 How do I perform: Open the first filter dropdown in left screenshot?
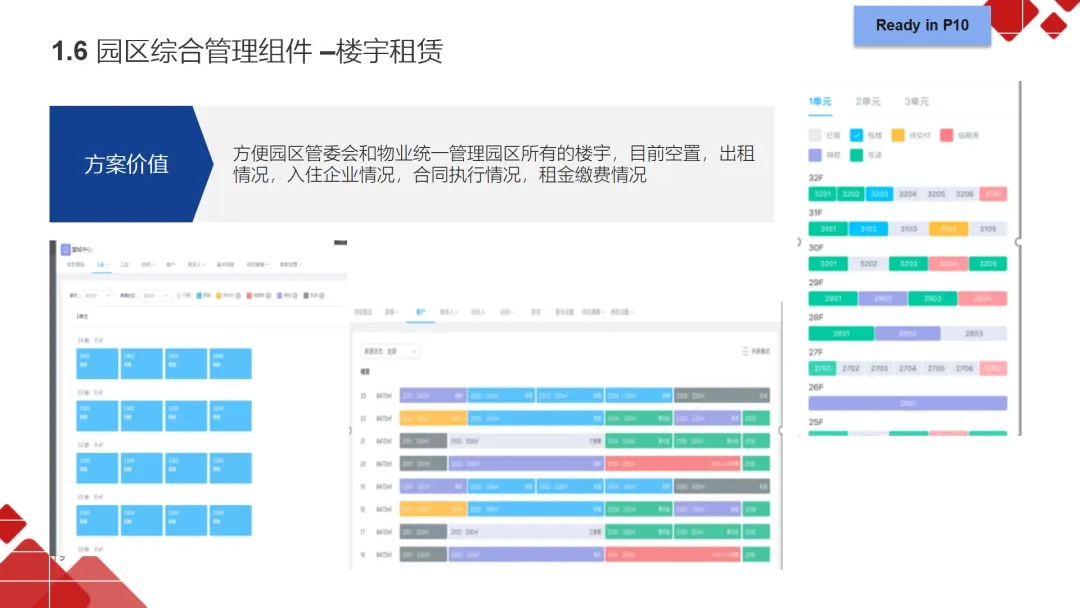pos(97,295)
